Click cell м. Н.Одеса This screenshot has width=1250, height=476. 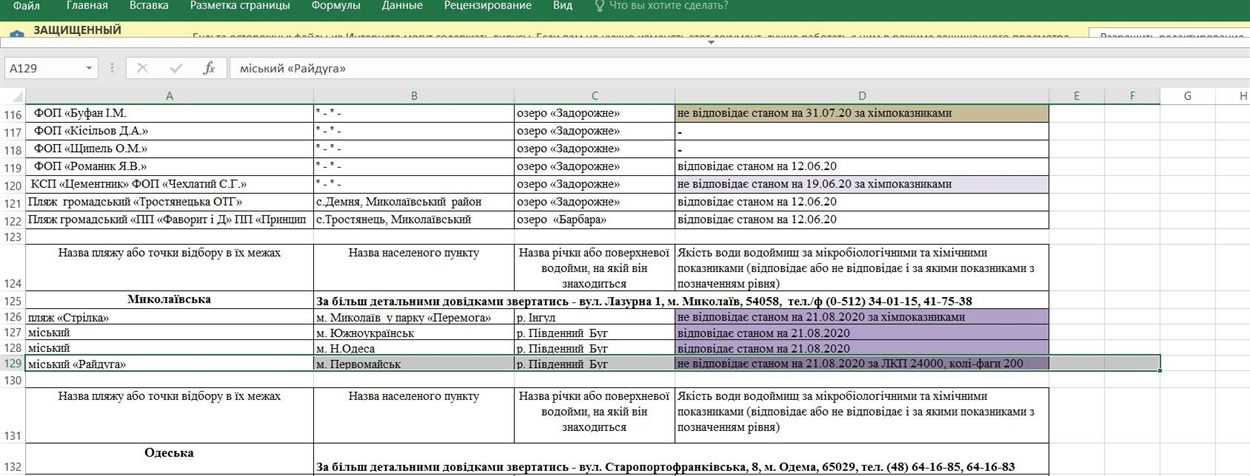tap(413, 347)
